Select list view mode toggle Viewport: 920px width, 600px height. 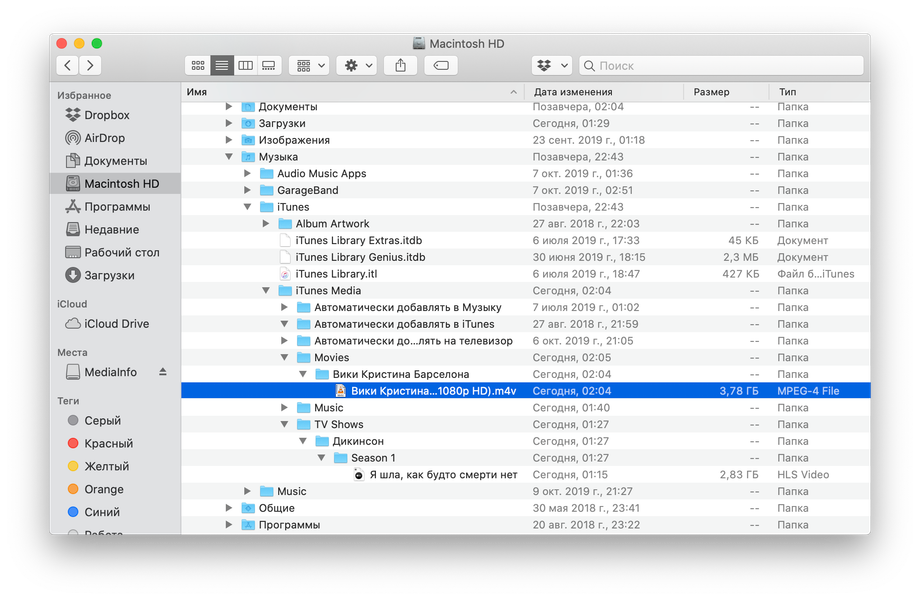click(222, 66)
